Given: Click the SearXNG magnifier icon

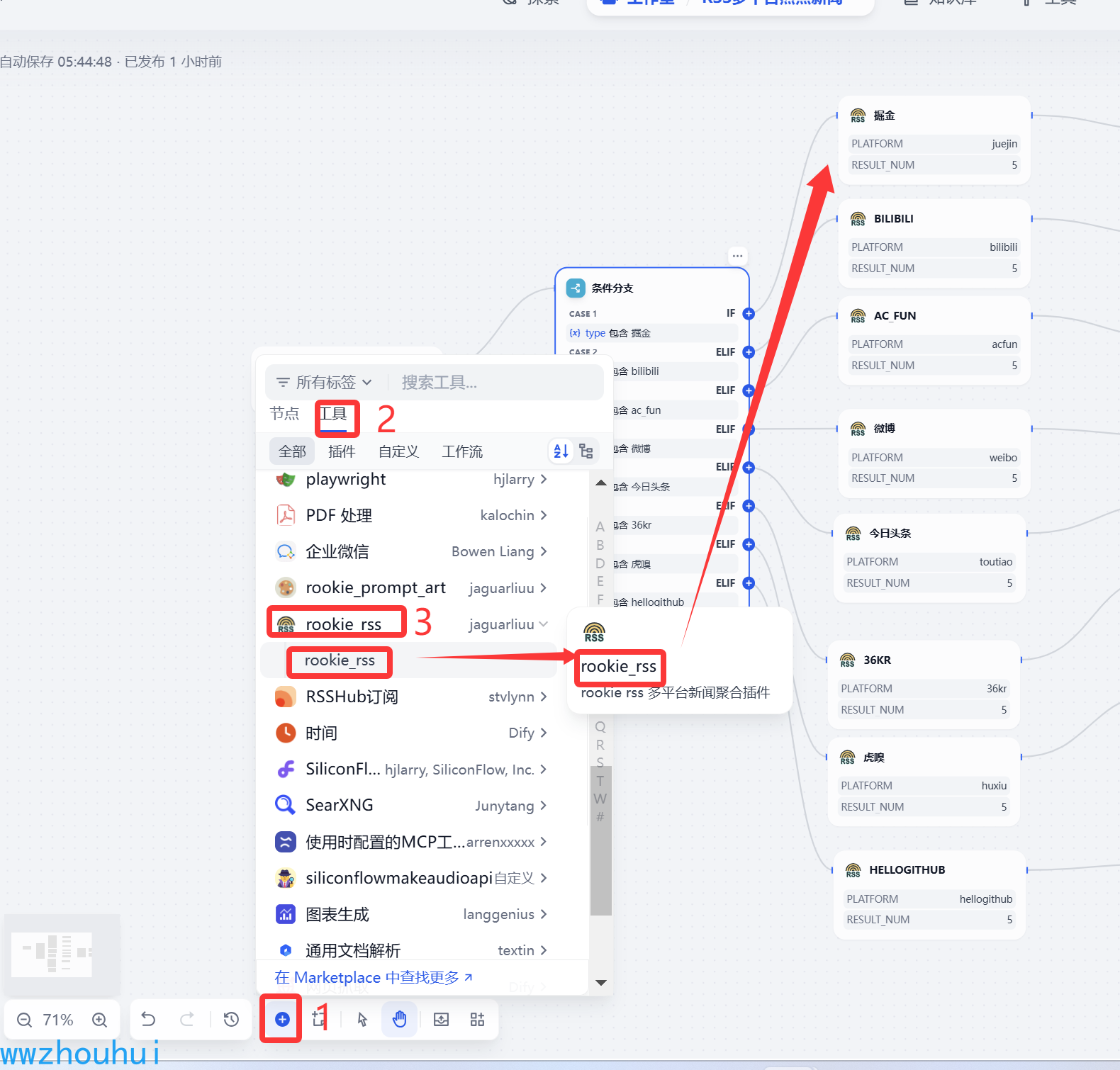Looking at the screenshot, I should tap(285, 805).
